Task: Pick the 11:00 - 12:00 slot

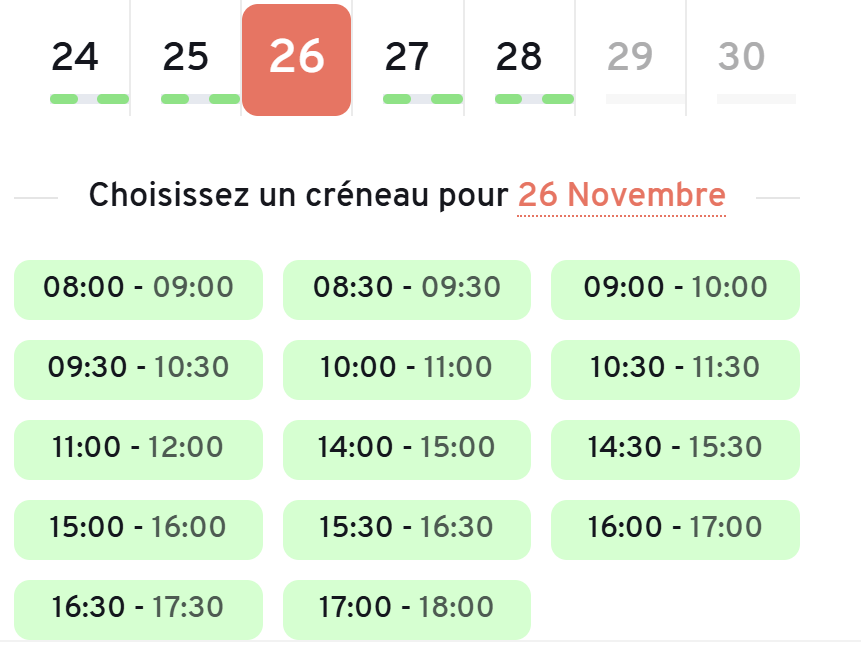Action: [138, 449]
